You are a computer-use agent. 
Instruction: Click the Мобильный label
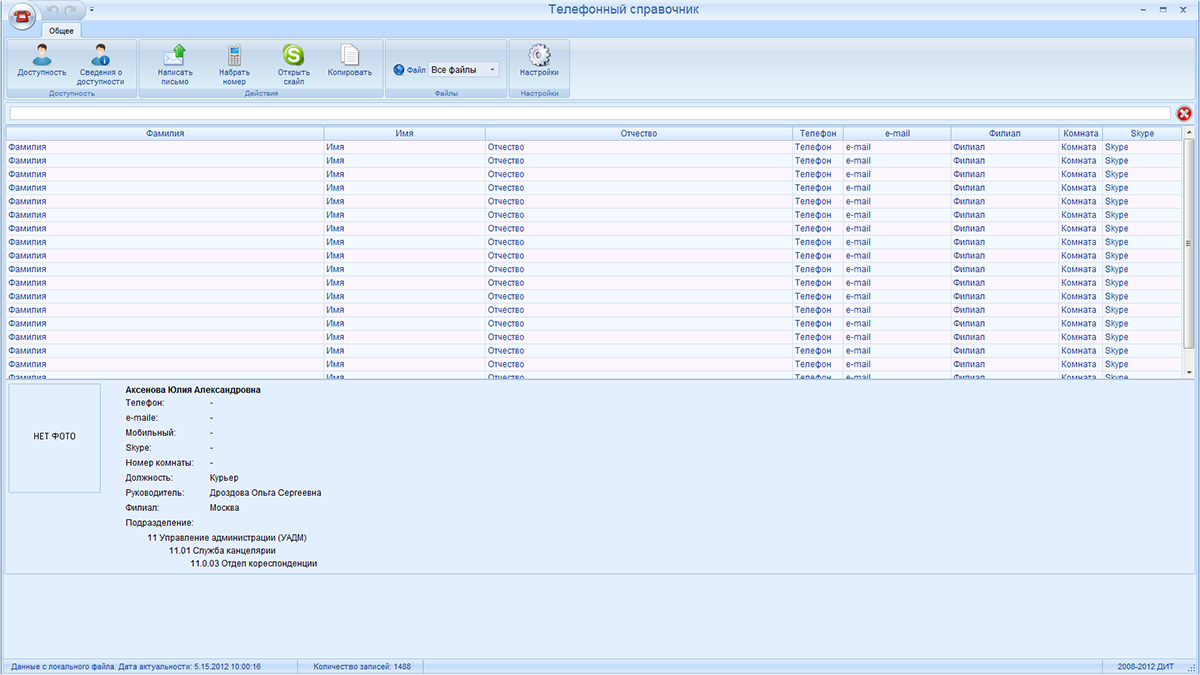pyautogui.click(x=150, y=432)
